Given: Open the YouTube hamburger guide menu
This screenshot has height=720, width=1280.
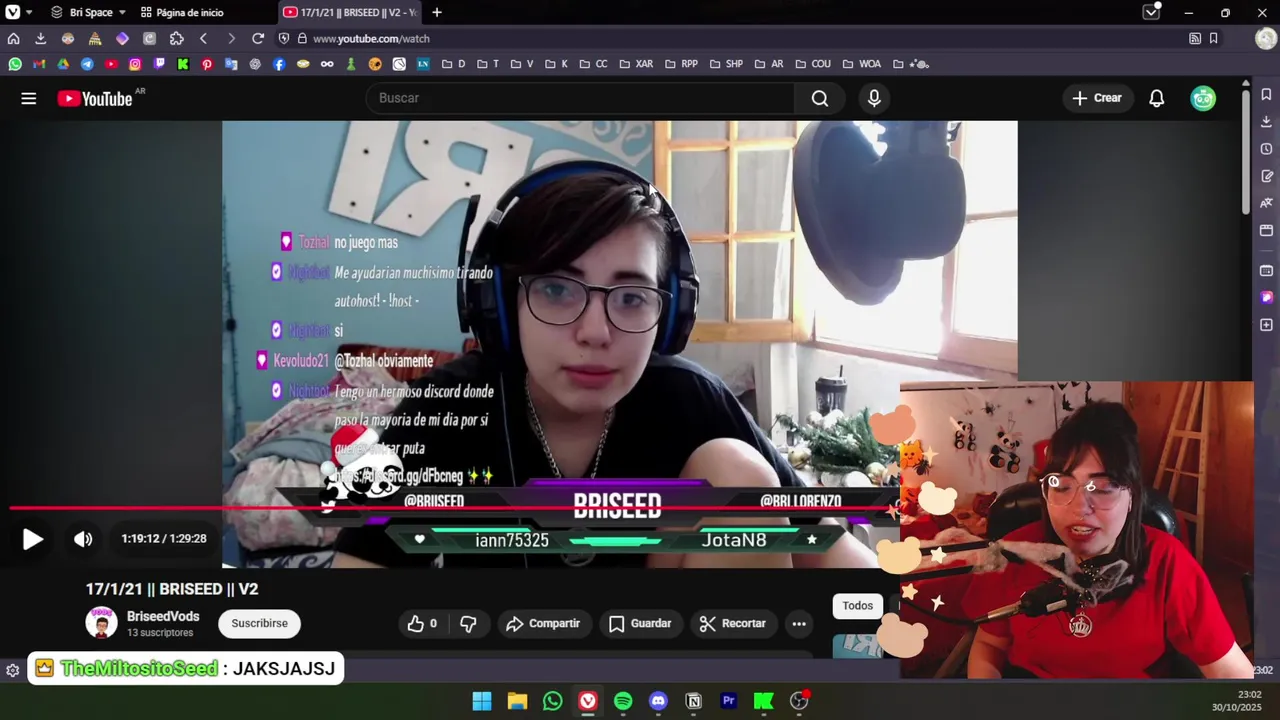Looking at the screenshot, I should pos(28,98).
